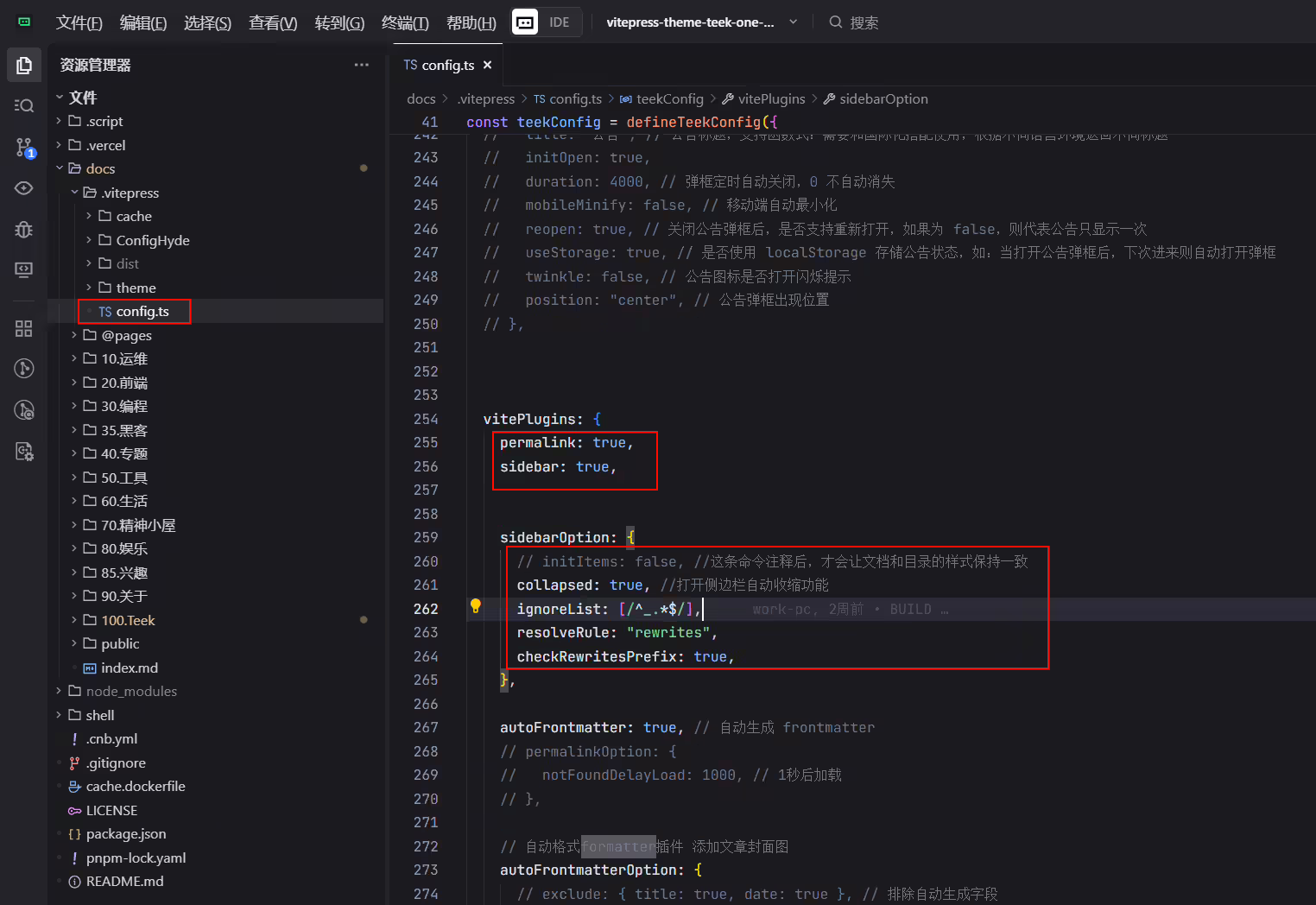
Task: Open the debug bug icon in activity bar
Action: [24, 229]
